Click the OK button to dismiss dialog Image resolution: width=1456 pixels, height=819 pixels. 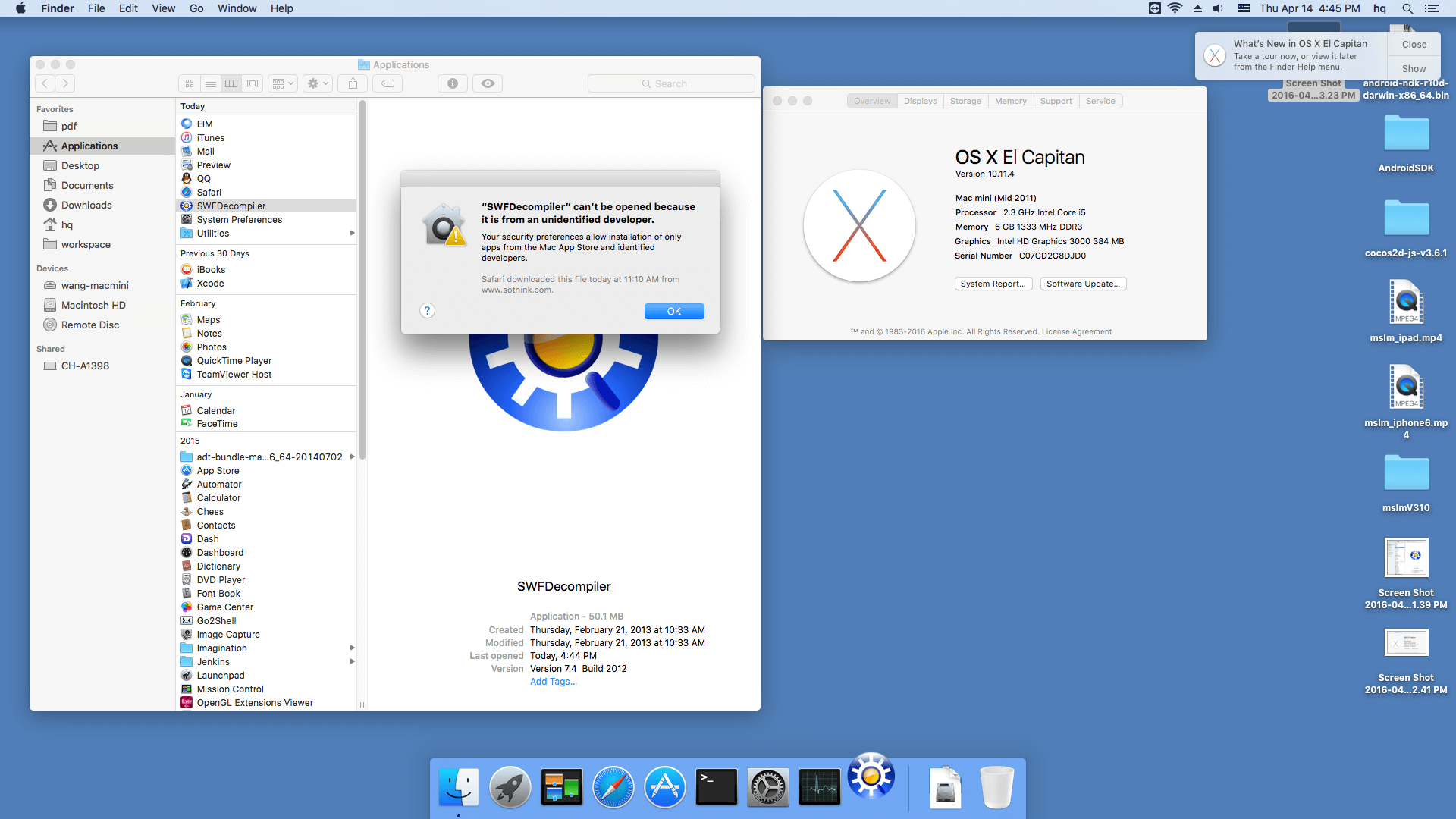coord(673,311)
